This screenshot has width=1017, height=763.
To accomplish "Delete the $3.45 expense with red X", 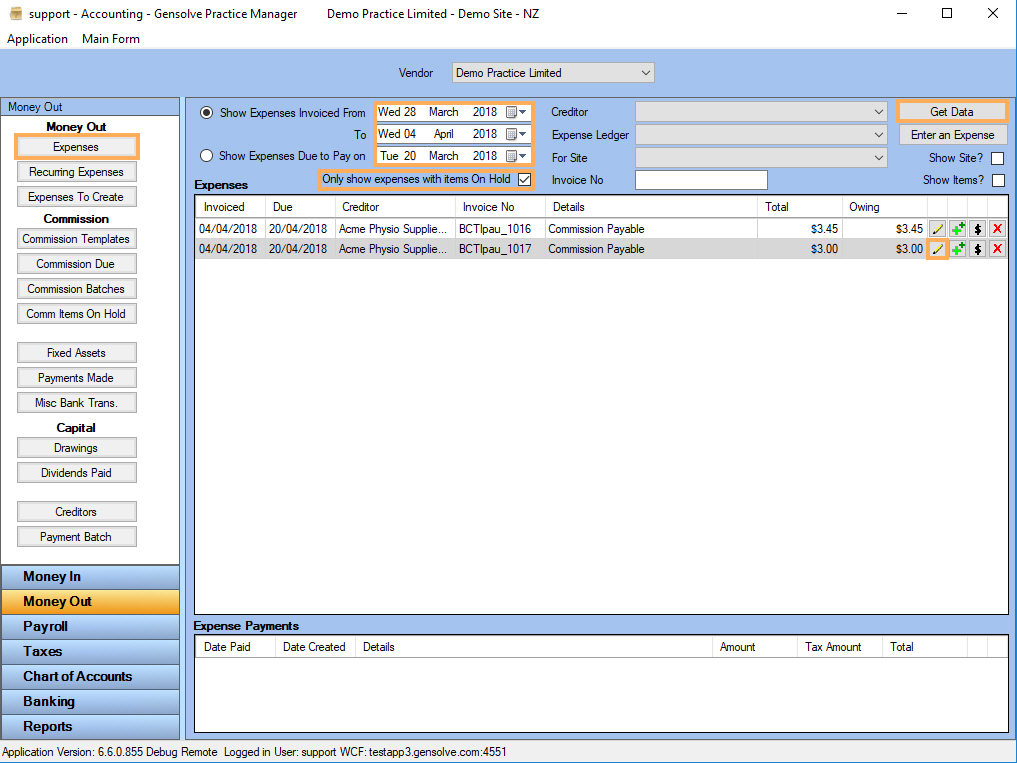I will pyautogui.click(x=997, y=229).
